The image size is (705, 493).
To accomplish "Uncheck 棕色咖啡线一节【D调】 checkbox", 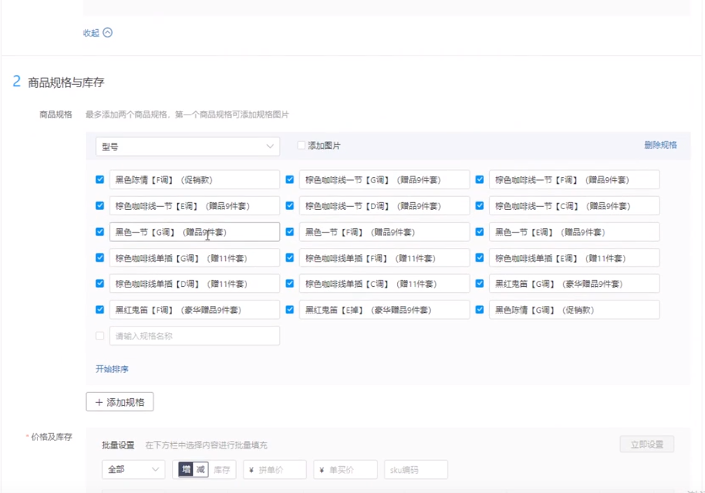I will (290, 206).
